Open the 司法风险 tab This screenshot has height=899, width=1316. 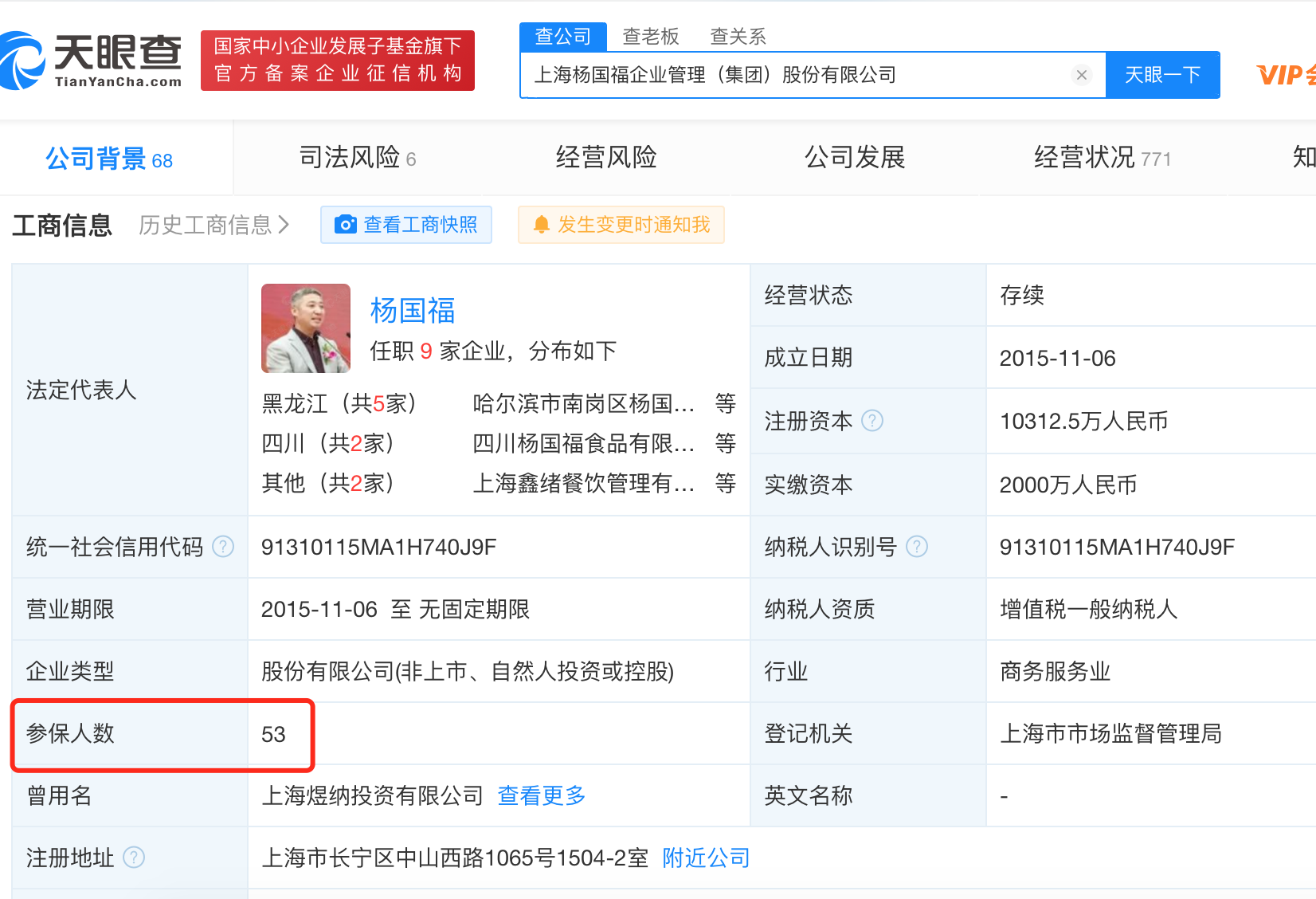point(358,158)
